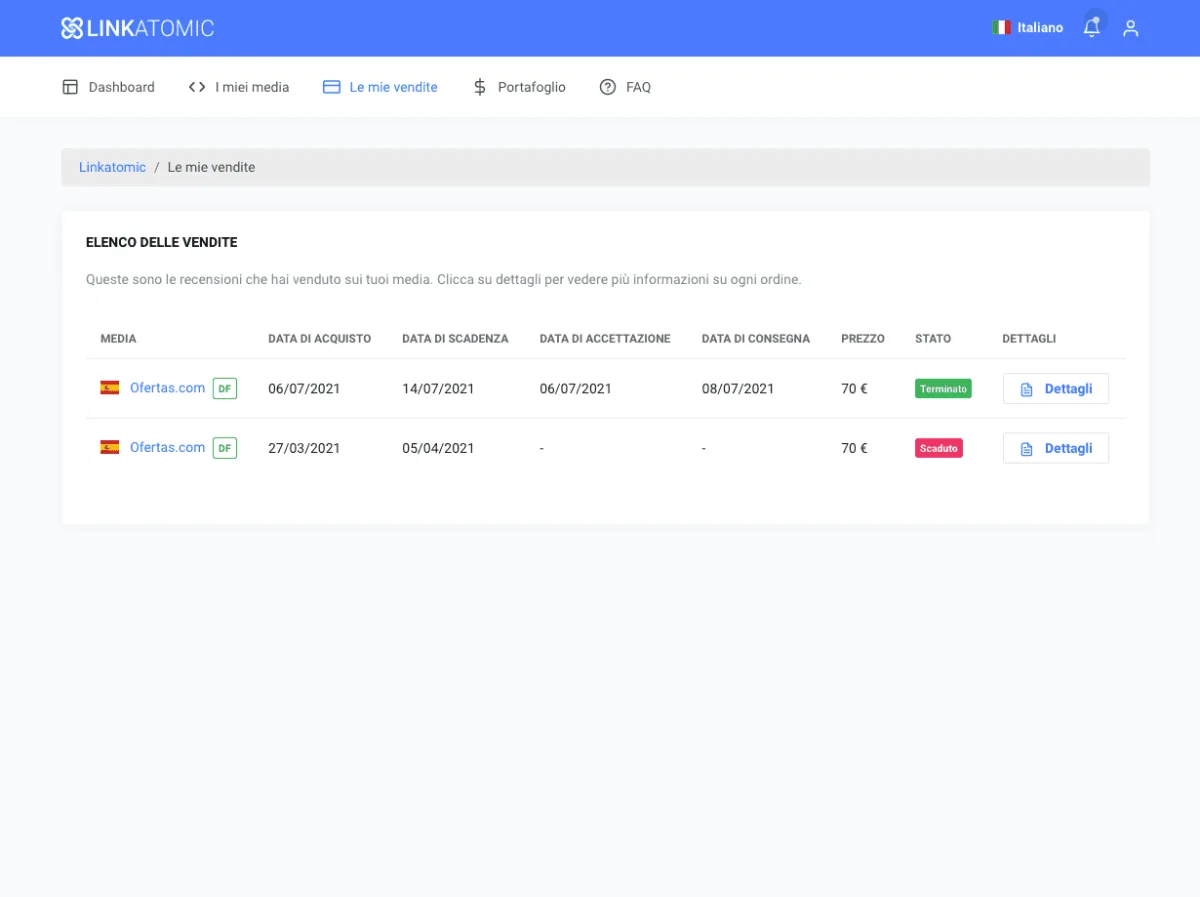Click the Linkatomic breadcrumb link
Image resolution: width=1200 pixels, height=897 pixels.
112,167
